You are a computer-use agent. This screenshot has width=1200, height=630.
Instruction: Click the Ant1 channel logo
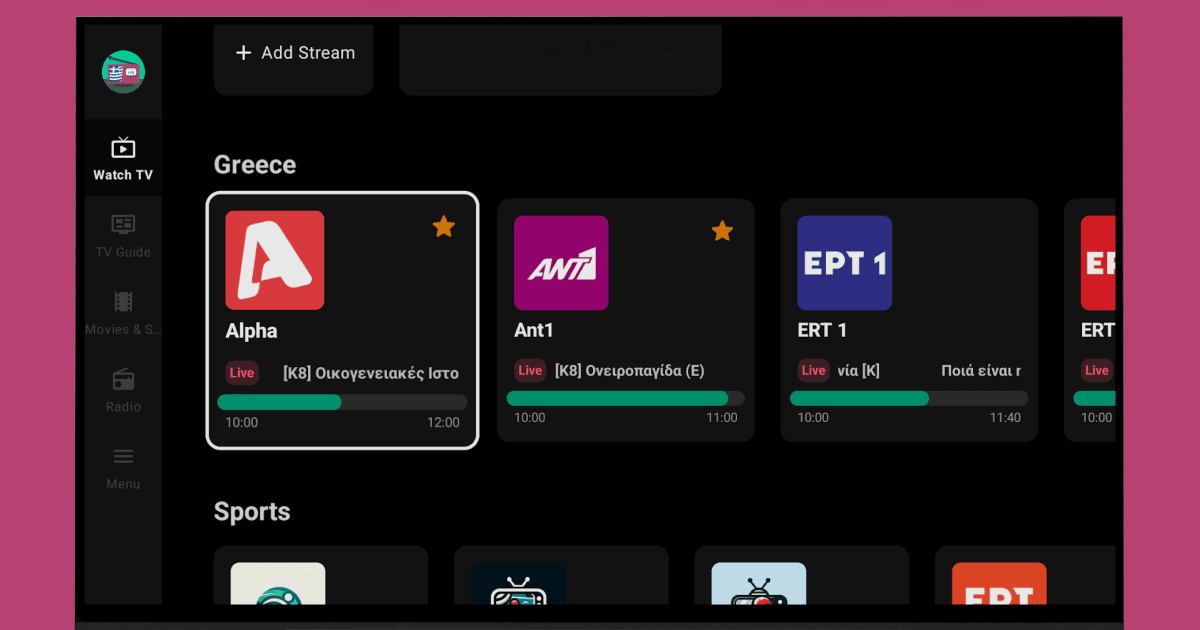pyautogui.click(x=561, y=263)
